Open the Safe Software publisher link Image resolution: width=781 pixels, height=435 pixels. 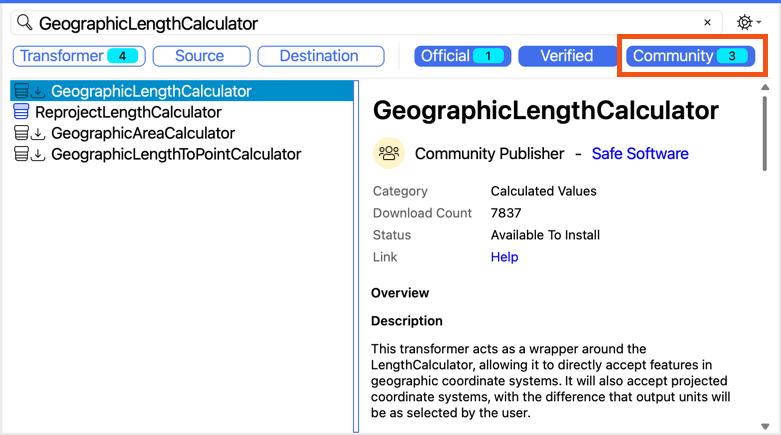[x=640, y=153]
